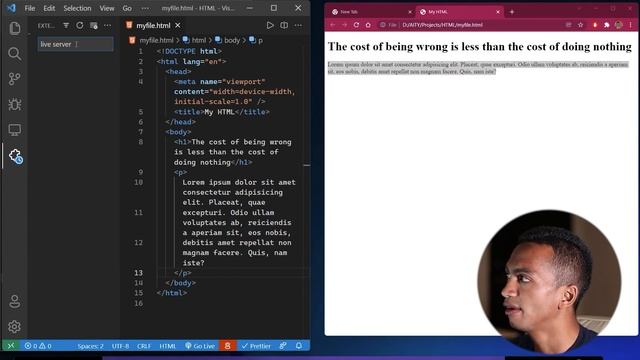Select the Extensions view icon
This screenshot has width=640, height=360.
pos(16,156)
